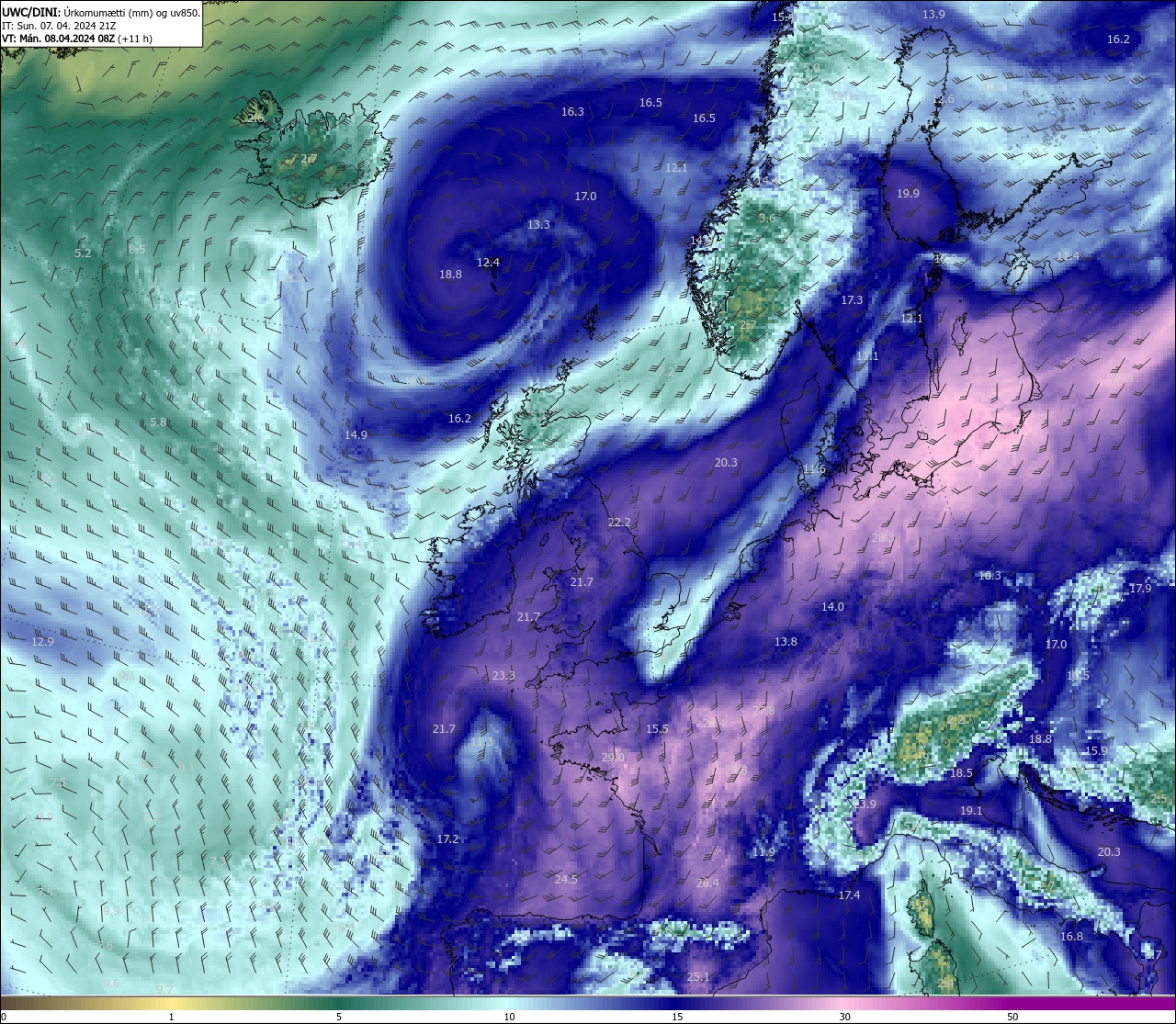Select the 13.3 value near the low center

pyautogui.click(x=538, y=224)
